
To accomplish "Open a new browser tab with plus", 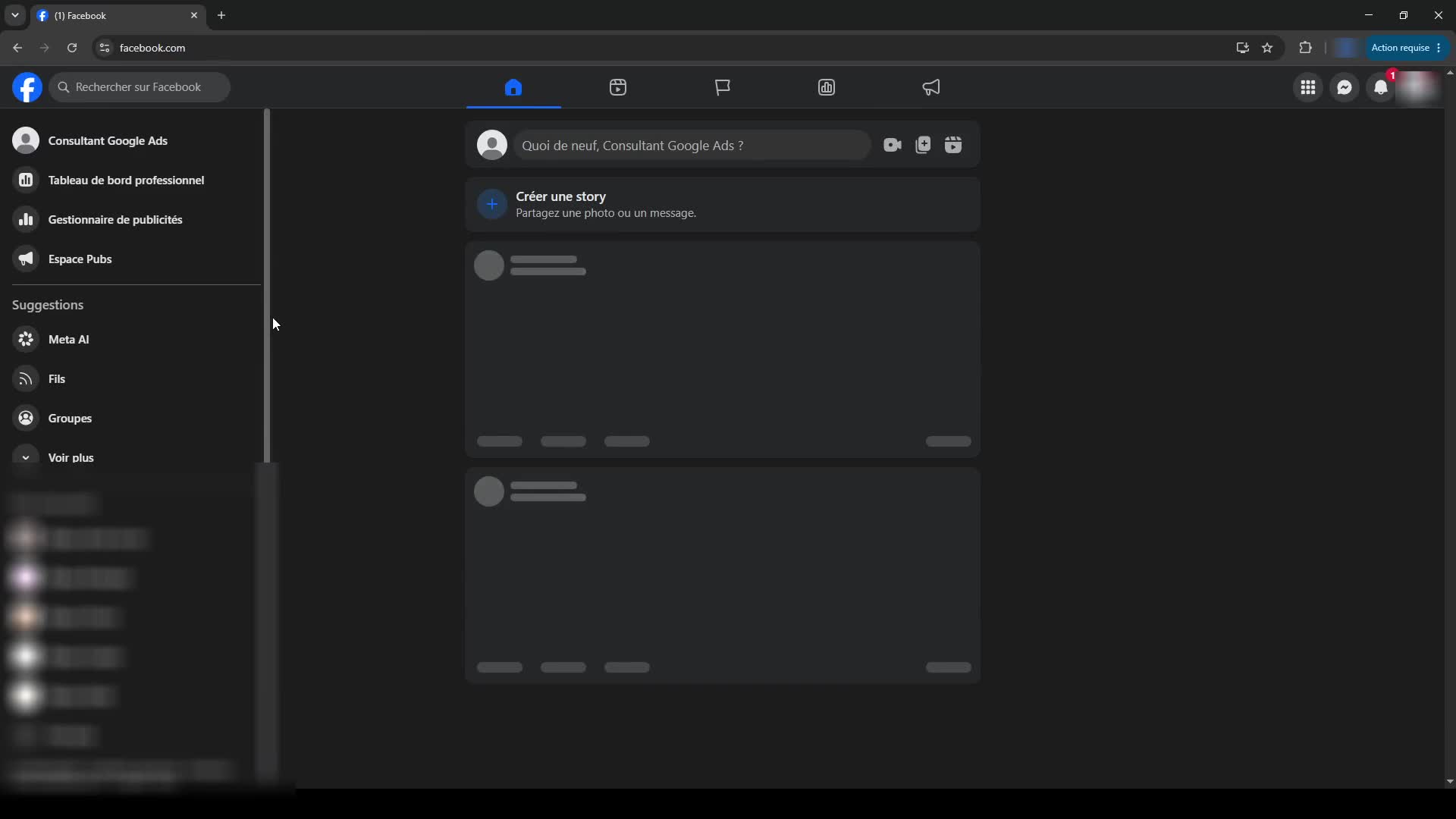I will 221,15.
